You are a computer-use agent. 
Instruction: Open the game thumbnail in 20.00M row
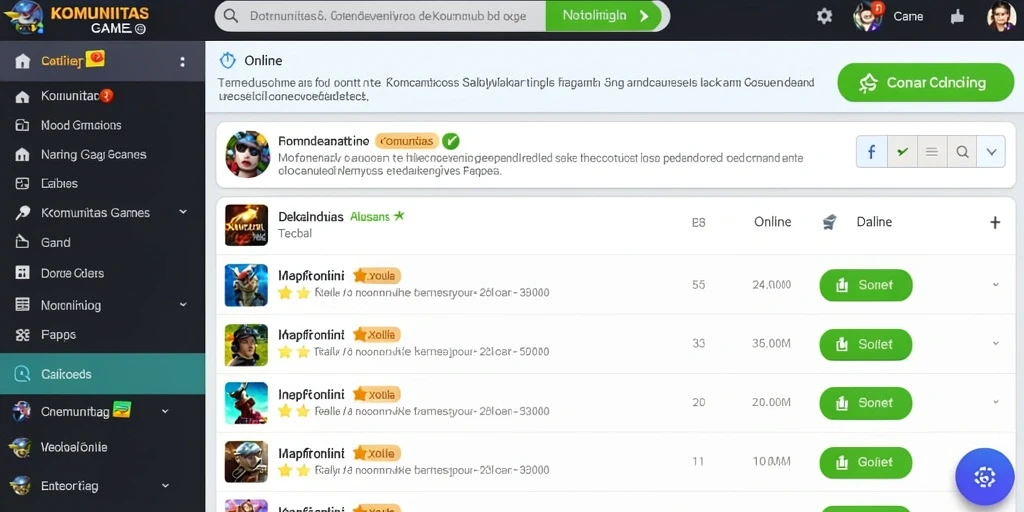click(x=246, y=403)
